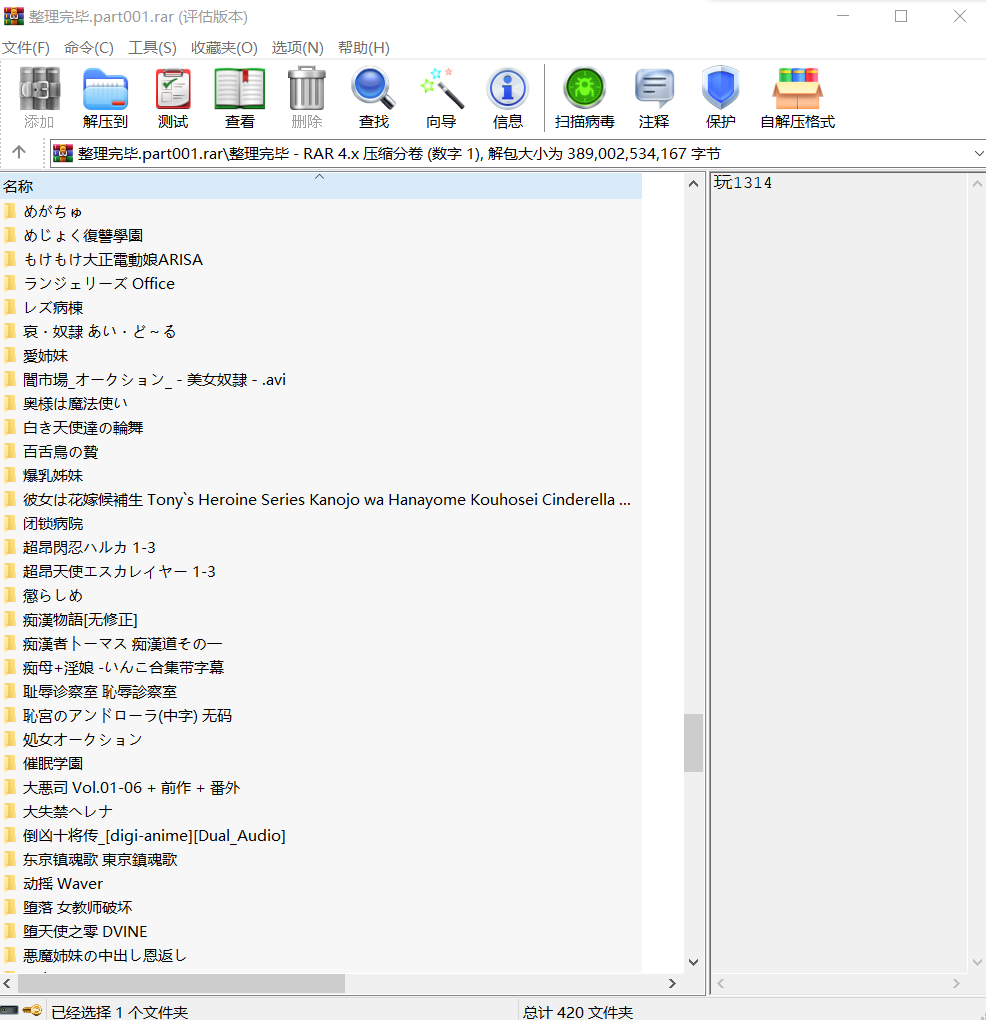The height and width of the screenshot is (1020, 986).
Task: Open the Tools (工具) menu
Action: pos(152,47)
